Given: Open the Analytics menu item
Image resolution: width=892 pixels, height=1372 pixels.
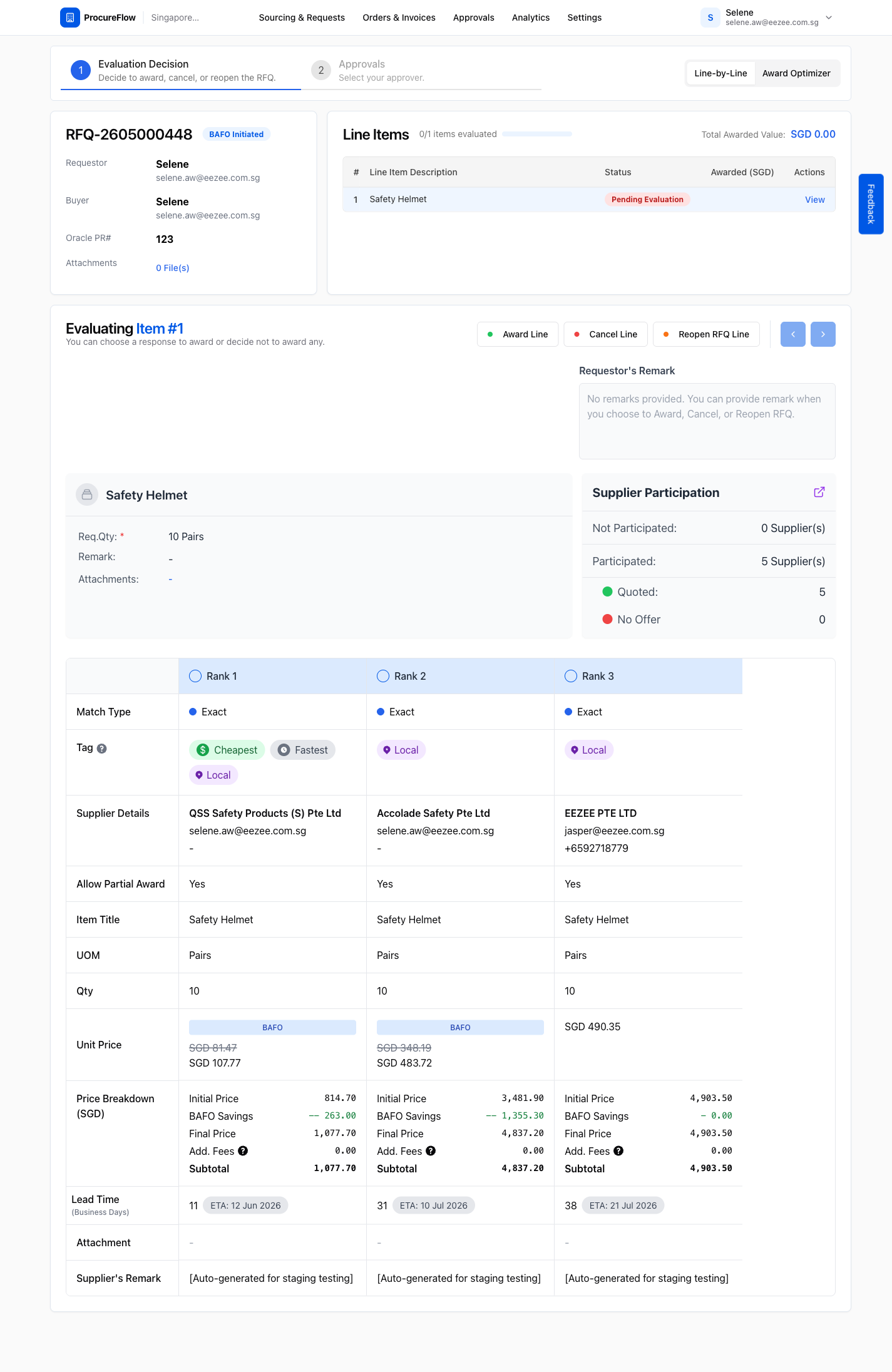Looking at the screenshot, I should (x=531, y=18).
